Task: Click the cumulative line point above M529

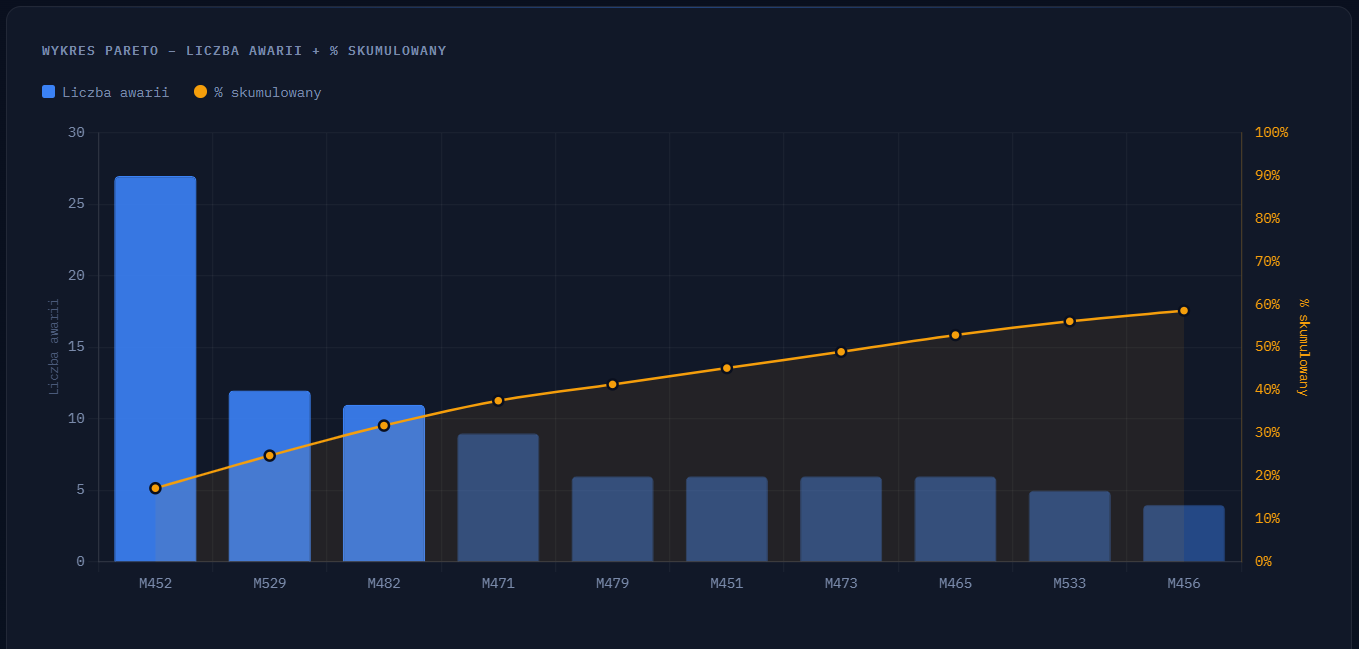Action: pyautogui.click(x=269, y=456)
